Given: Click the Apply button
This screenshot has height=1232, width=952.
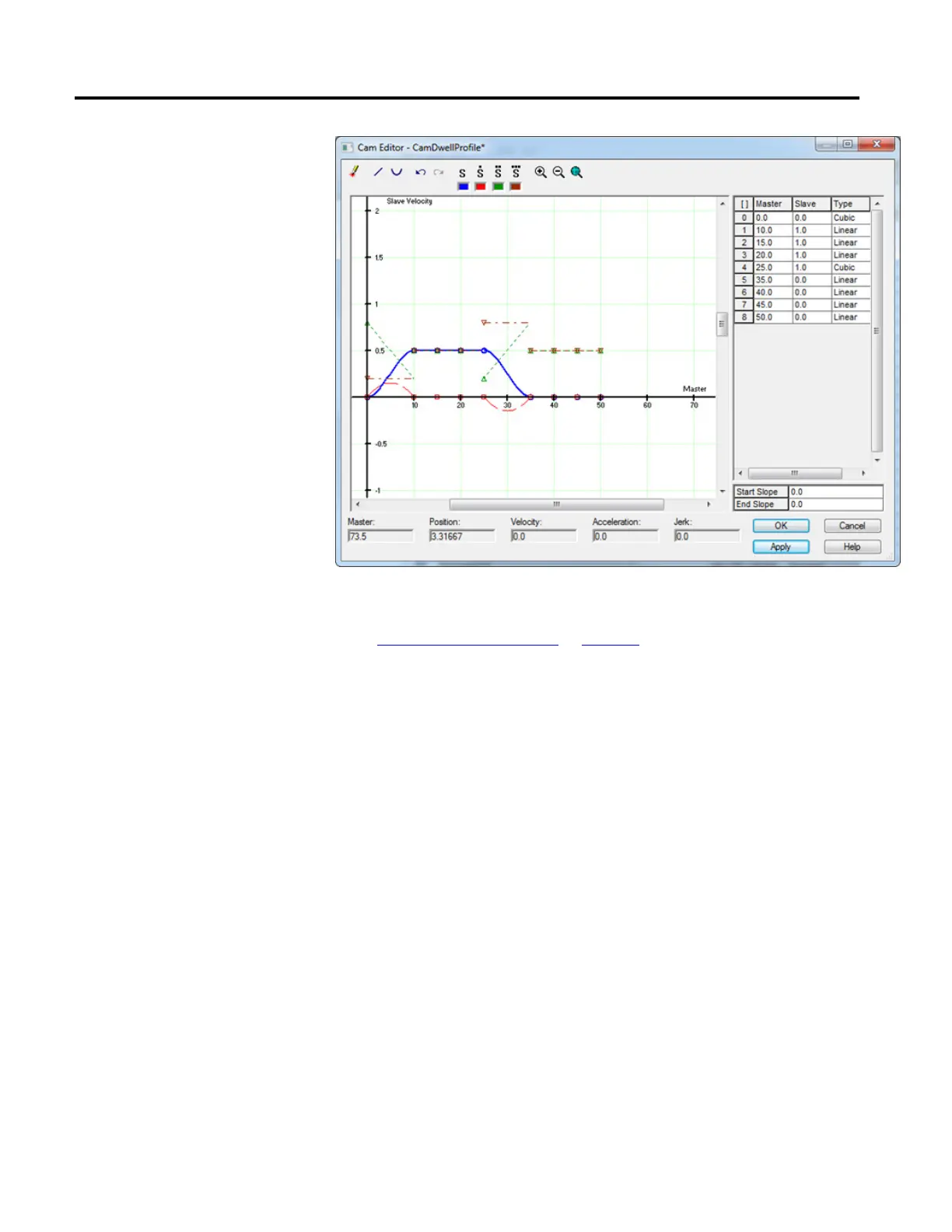Looking at the screenshot, I should 781,547.
